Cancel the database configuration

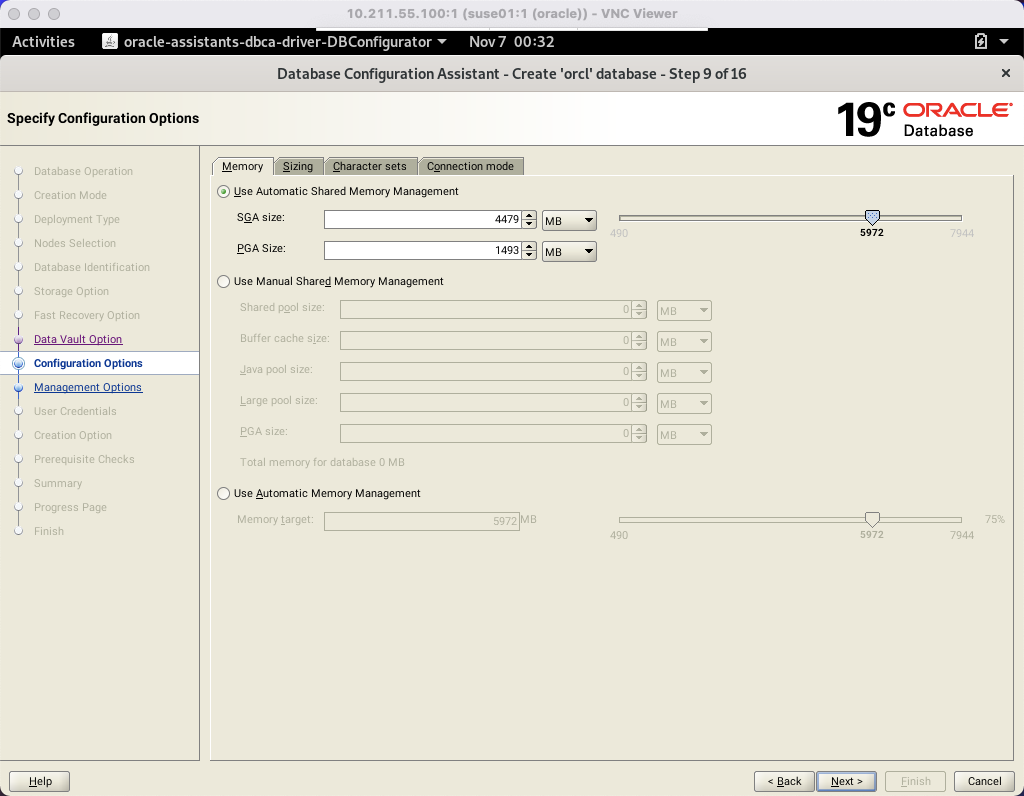coord(984,782)
